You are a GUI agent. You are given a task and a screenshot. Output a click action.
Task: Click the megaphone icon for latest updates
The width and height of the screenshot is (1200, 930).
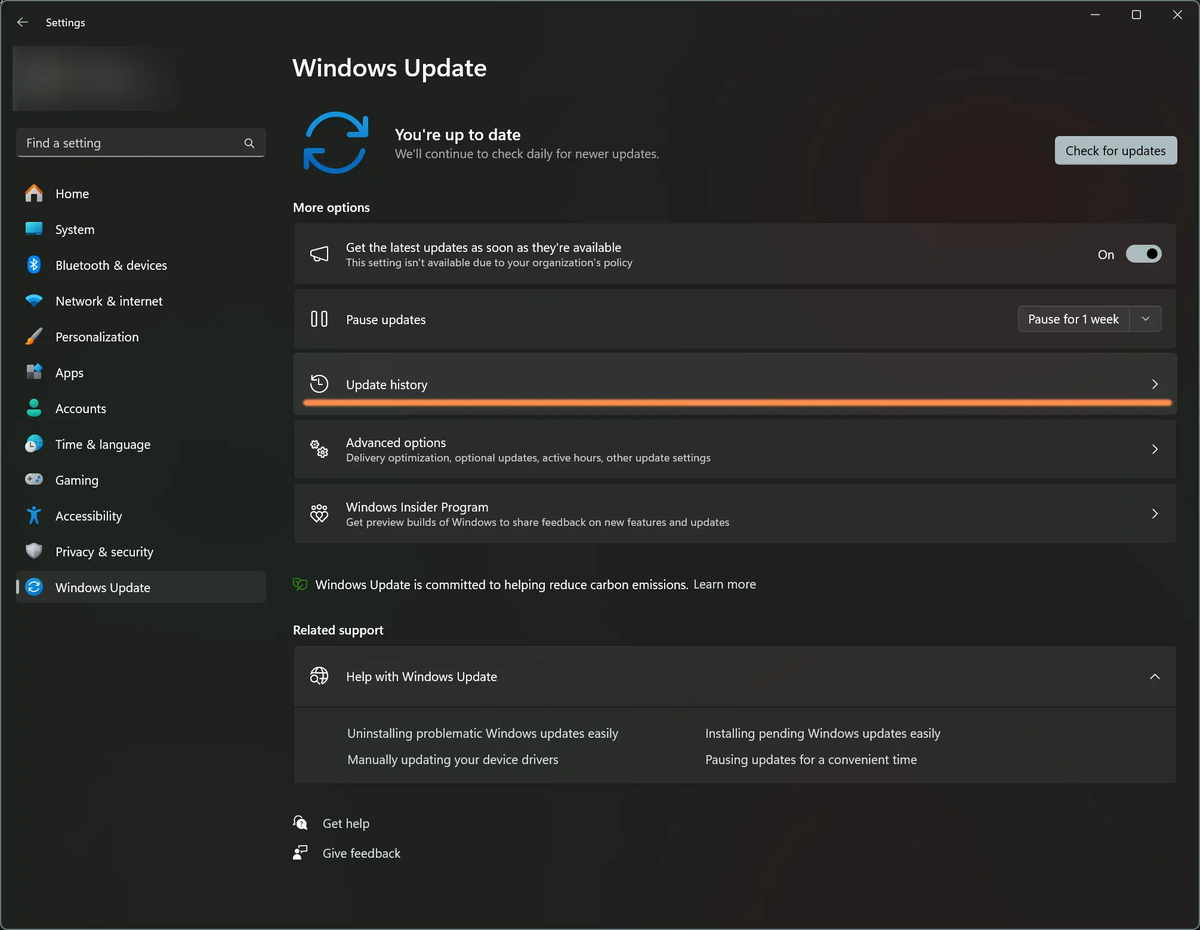[x=319, y=254]
